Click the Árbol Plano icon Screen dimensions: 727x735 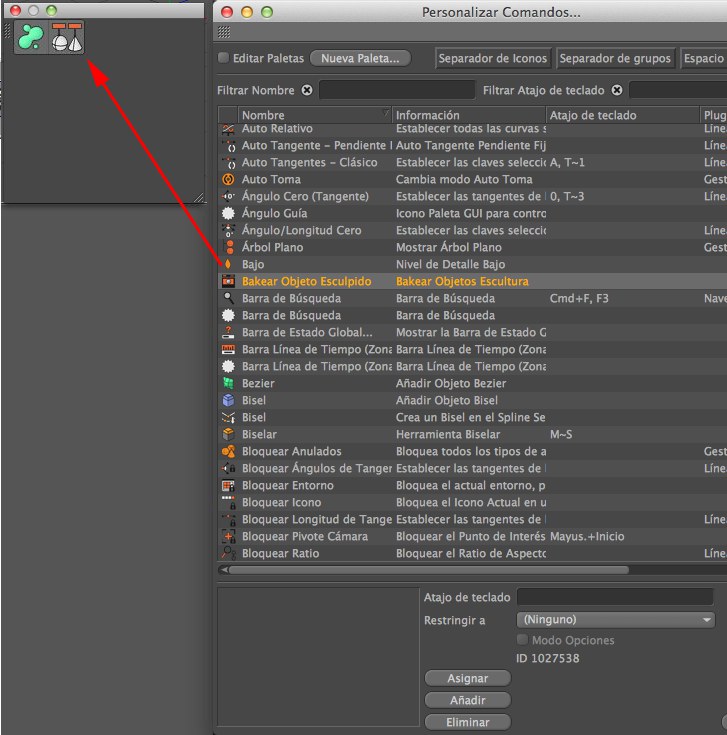(x=228, y=247)
